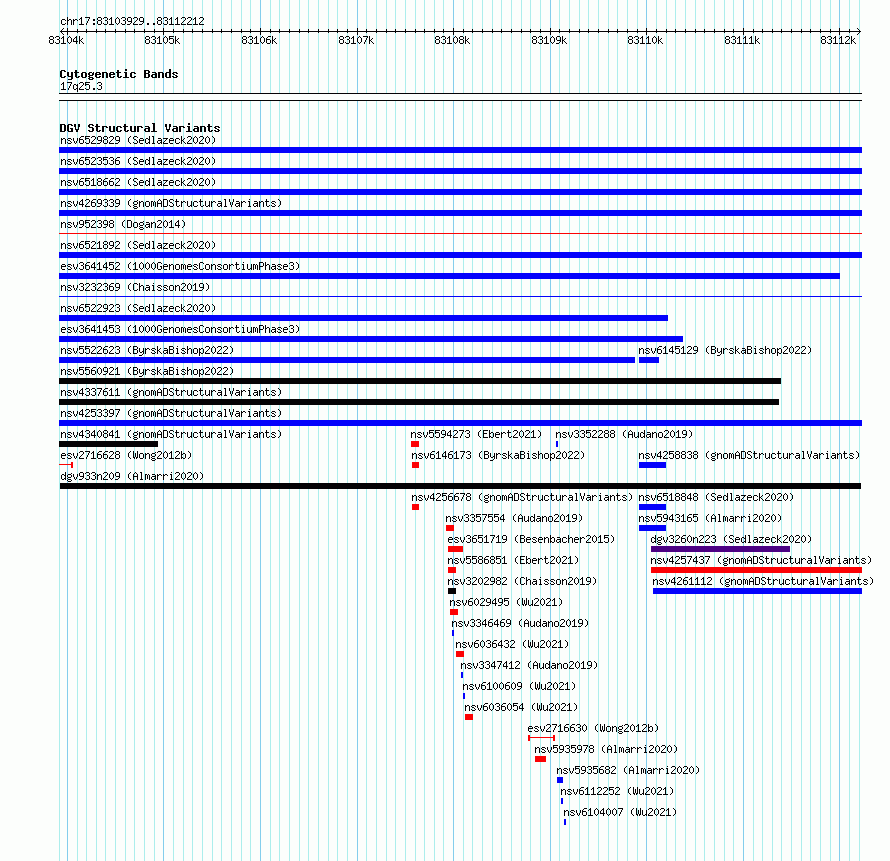Click esv3651719 (Besenbacher2015) label
Viewport: 890px width, 861px height.
531,539
